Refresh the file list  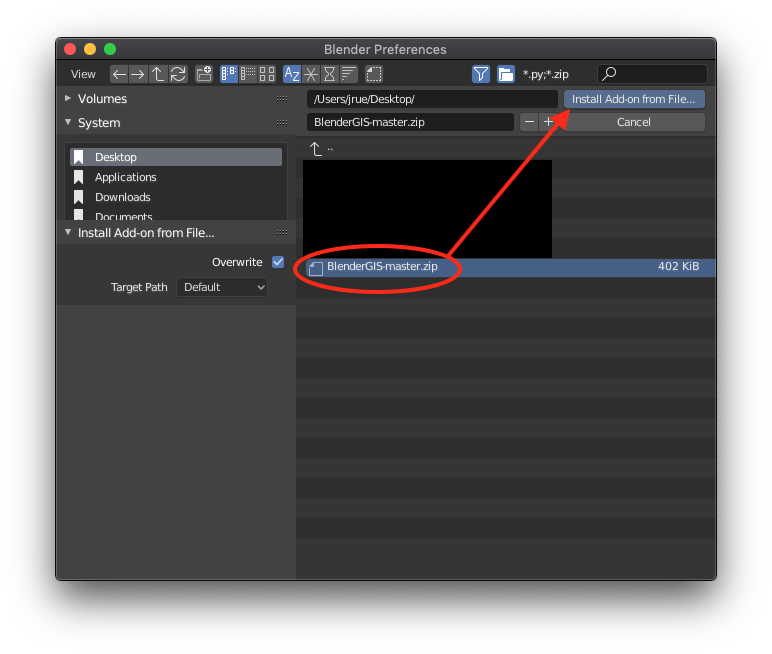[178, 74]
